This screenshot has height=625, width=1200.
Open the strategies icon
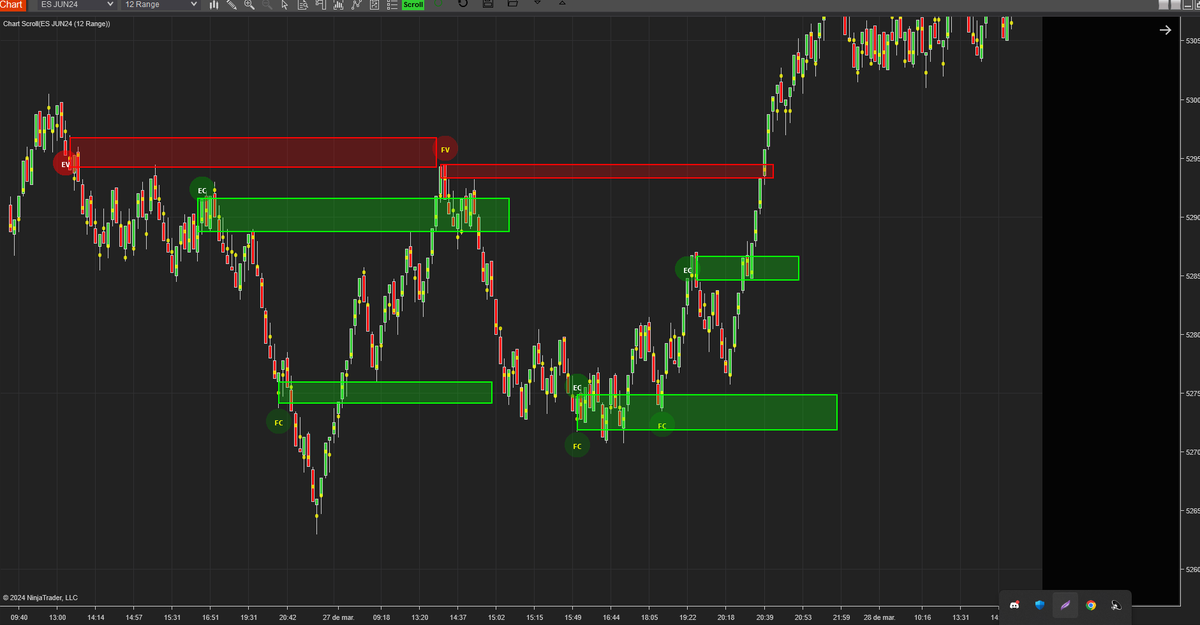pyautogui.click(x=356, y=5)
